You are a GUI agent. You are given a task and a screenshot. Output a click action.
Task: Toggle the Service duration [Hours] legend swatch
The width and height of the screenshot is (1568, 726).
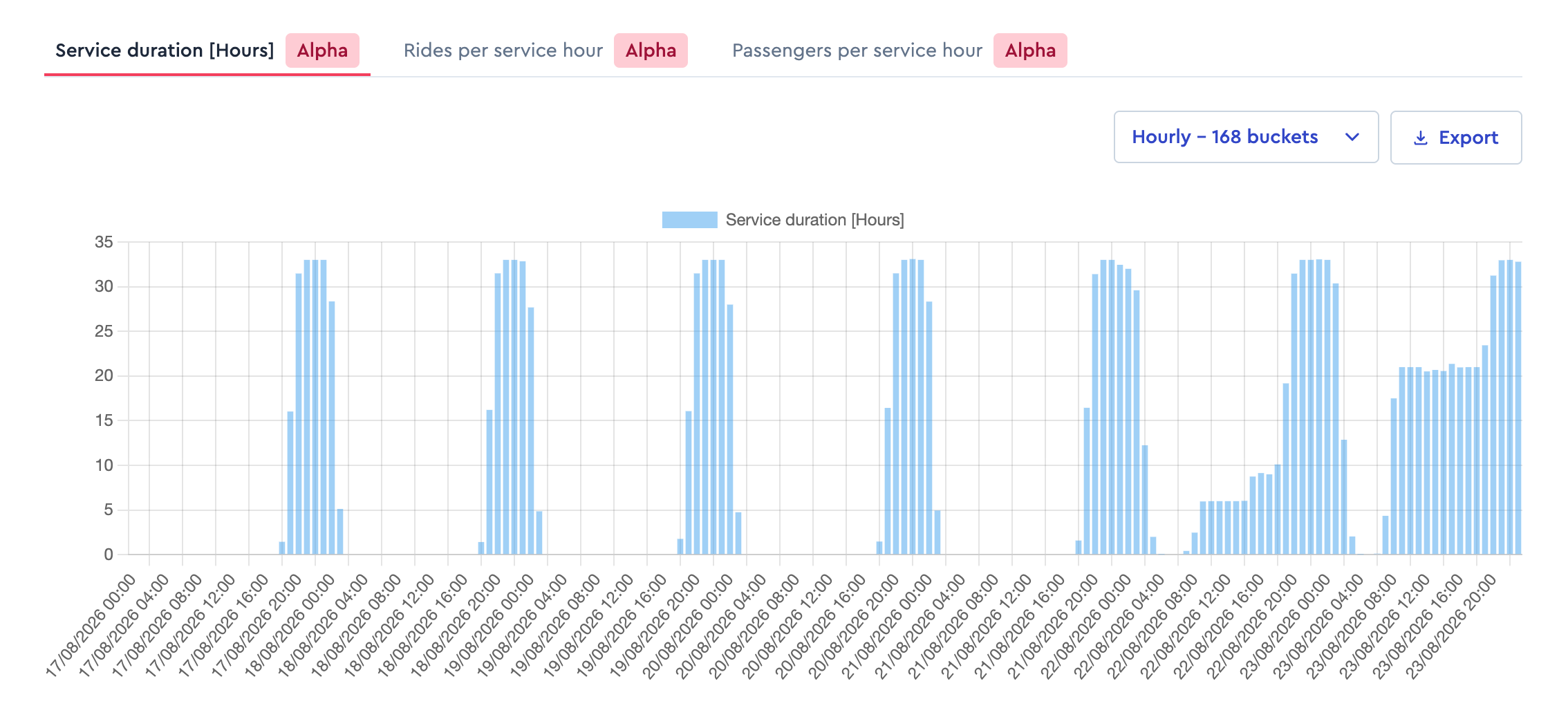[x=689, y=220]
